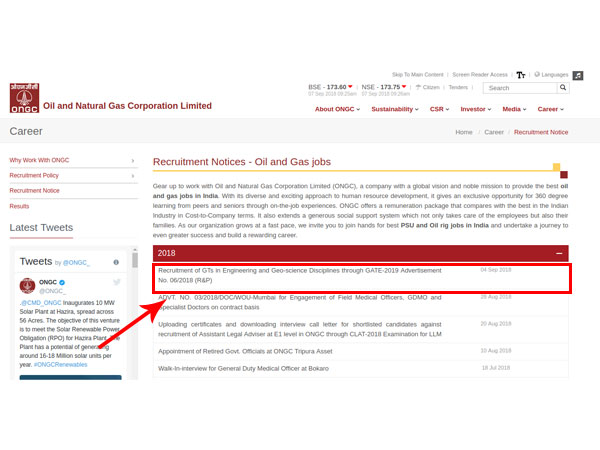Go to Home breadcrumb
Viewport: 600px width, 450px height.
[x=464, y=132]
